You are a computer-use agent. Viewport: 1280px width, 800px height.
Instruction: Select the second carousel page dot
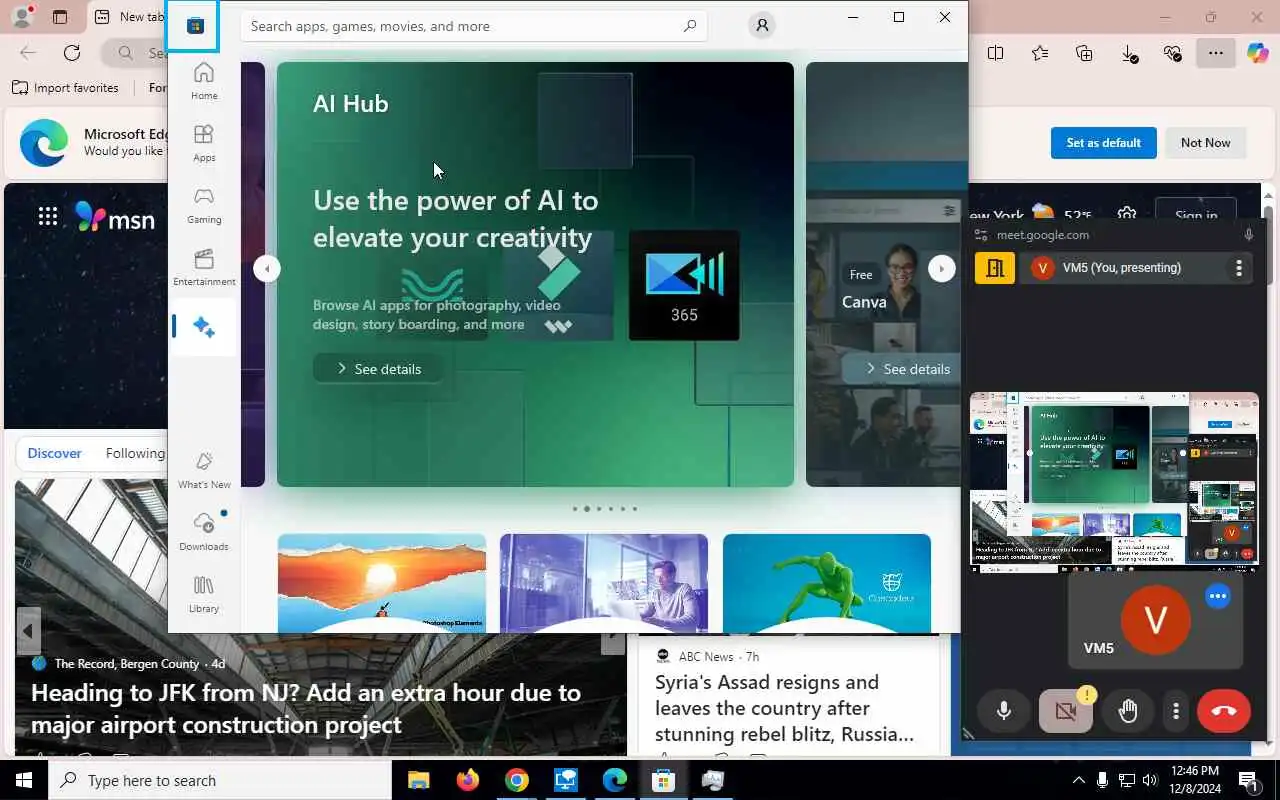tap(587, 509)
